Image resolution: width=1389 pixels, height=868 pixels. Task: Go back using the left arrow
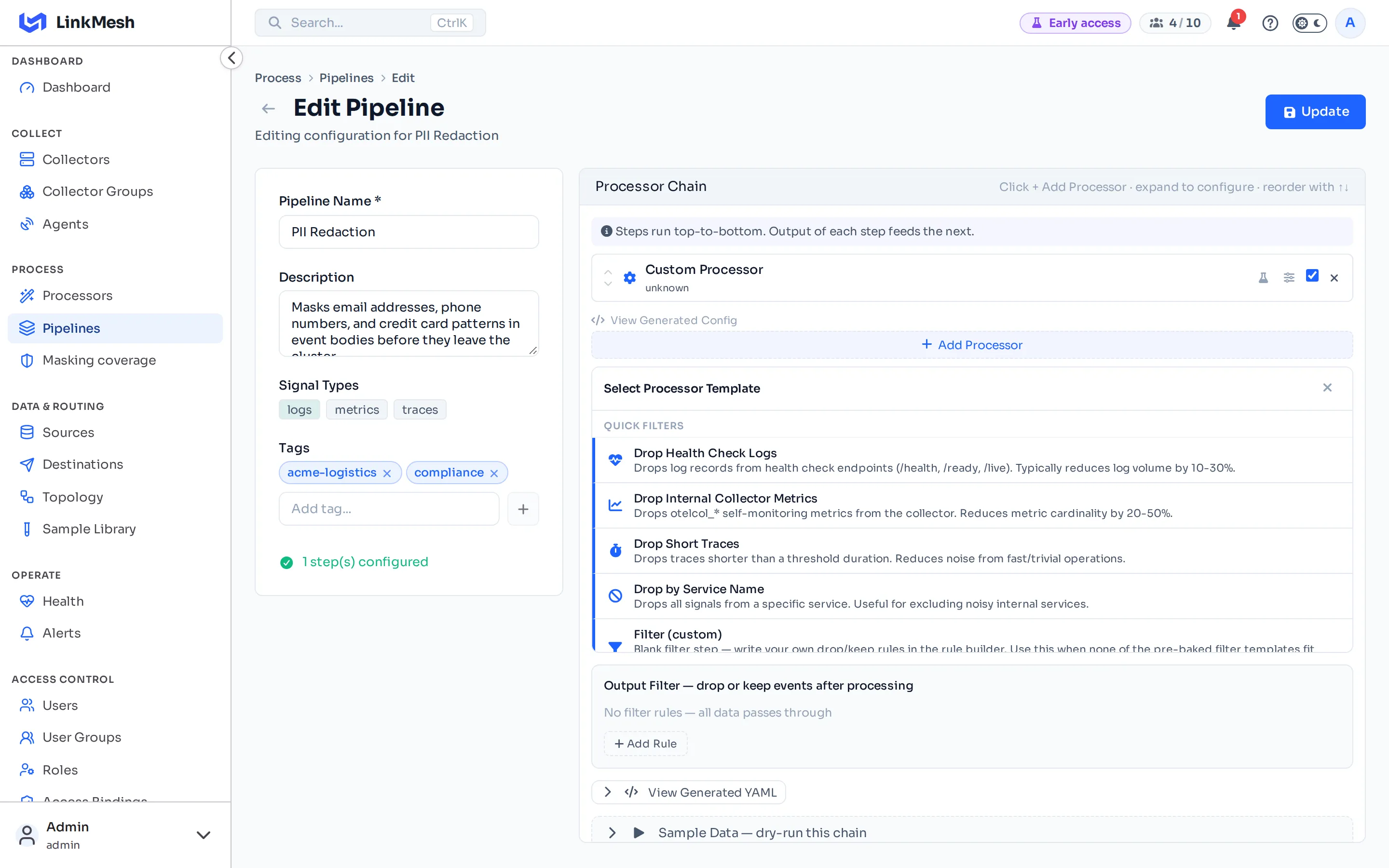[x=268, y=108]
